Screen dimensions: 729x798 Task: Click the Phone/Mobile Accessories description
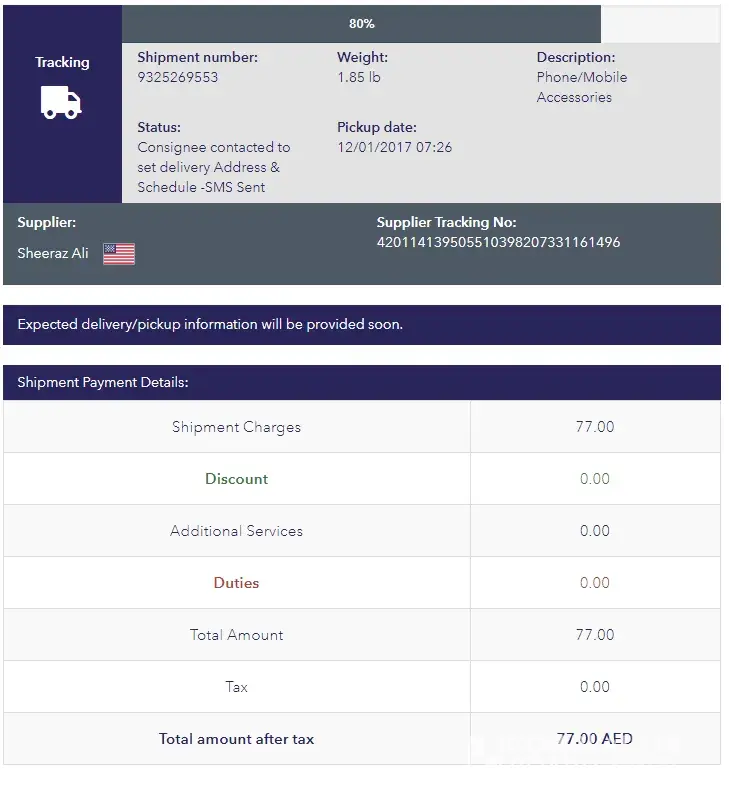click(581, 87)
